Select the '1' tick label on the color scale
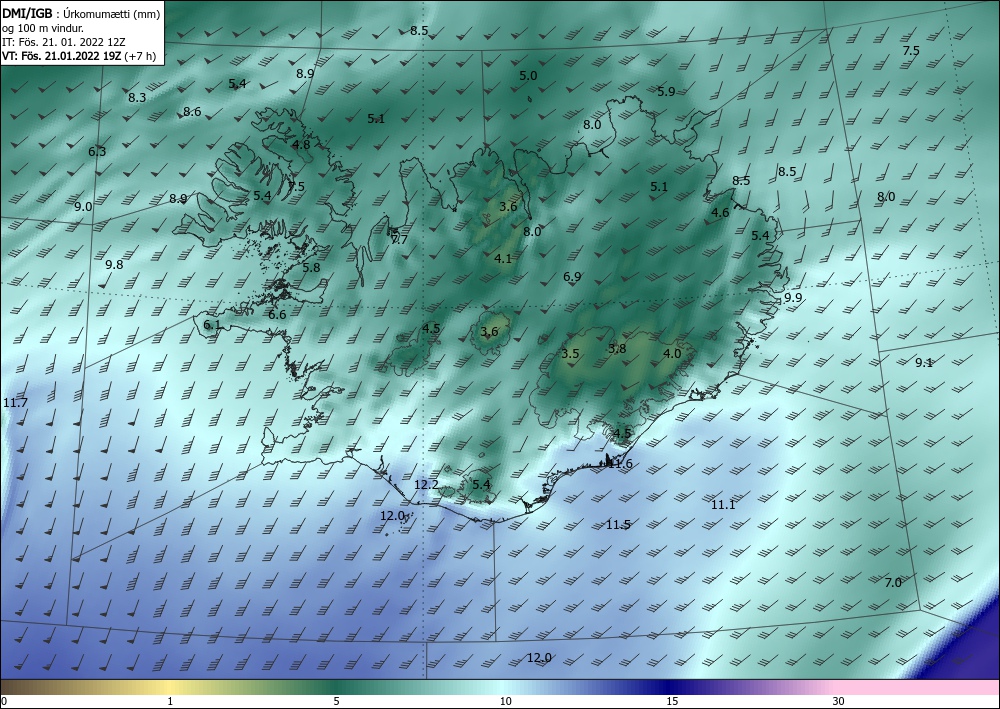 pyautogui.click(x=170, y=702)
